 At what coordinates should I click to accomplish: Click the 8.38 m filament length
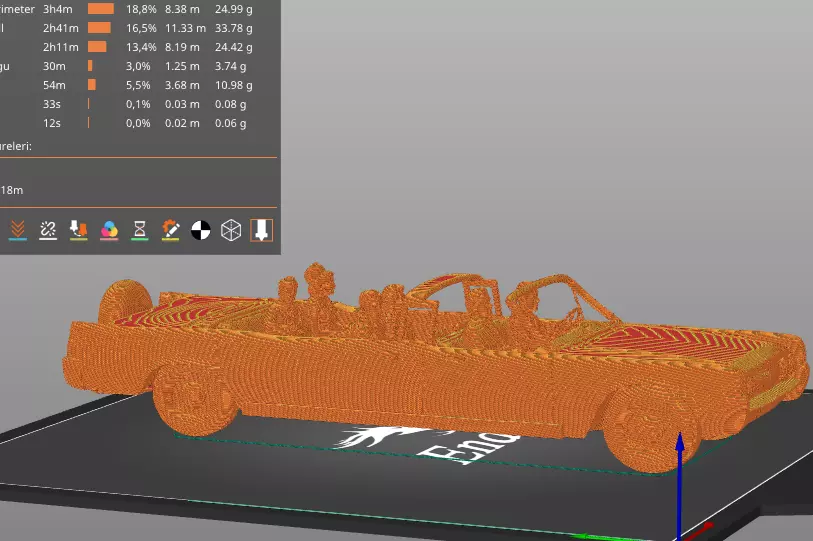tap(182, 9)
